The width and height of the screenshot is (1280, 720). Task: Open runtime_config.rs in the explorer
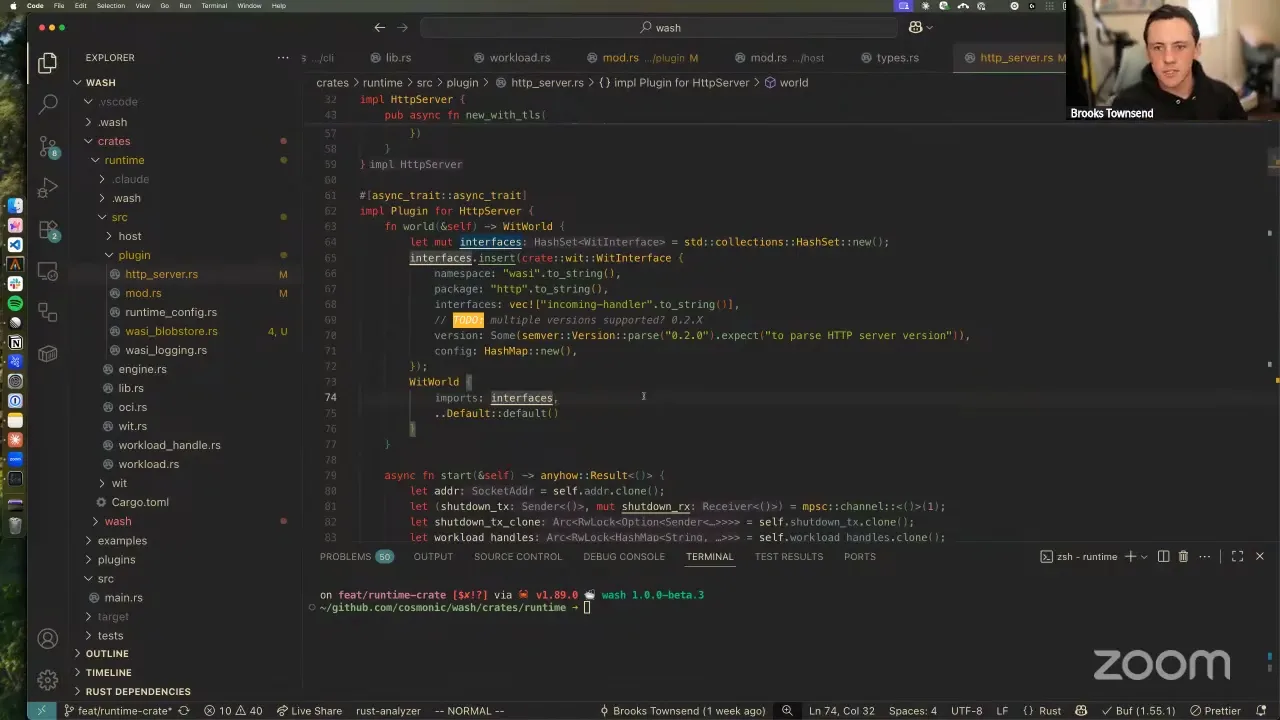click(171, 312)
